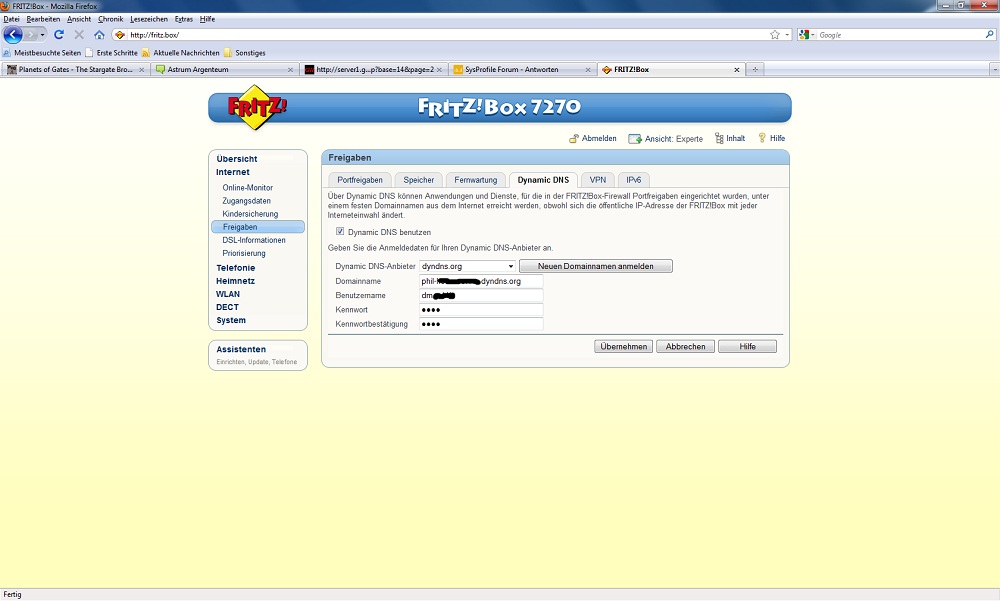Close the Astrum Argenteum tab

290,70
